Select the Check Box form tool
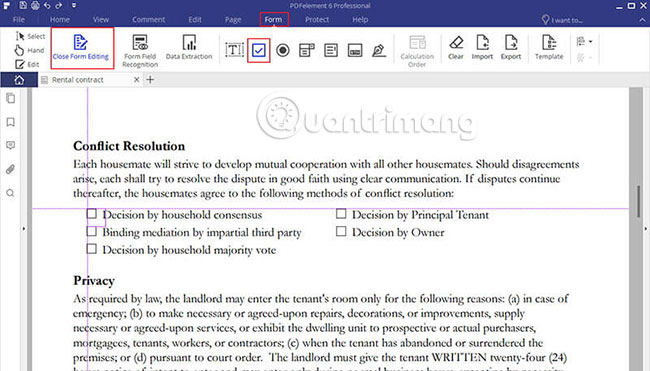650x371 pixels. 259,51
